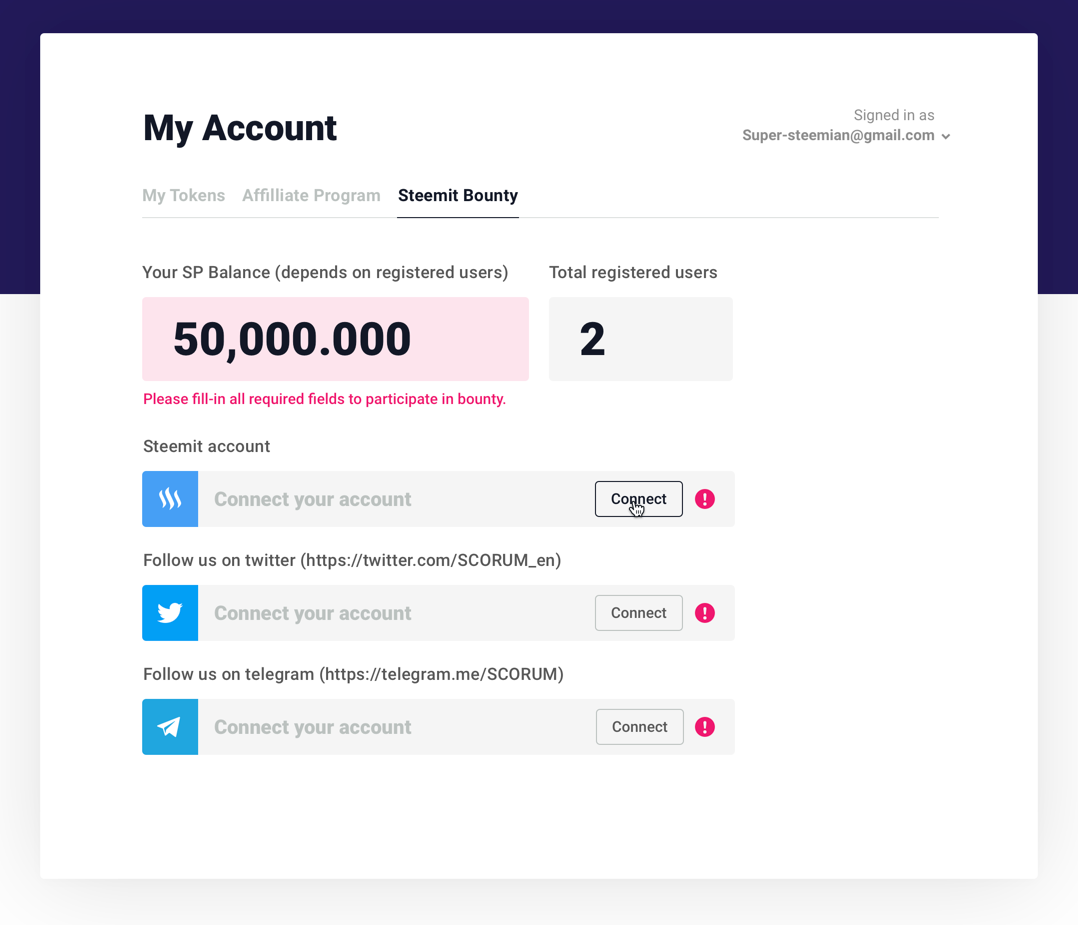Click Twitter row warning exclamation icon

pyautogui.click(x=705, y=613)
